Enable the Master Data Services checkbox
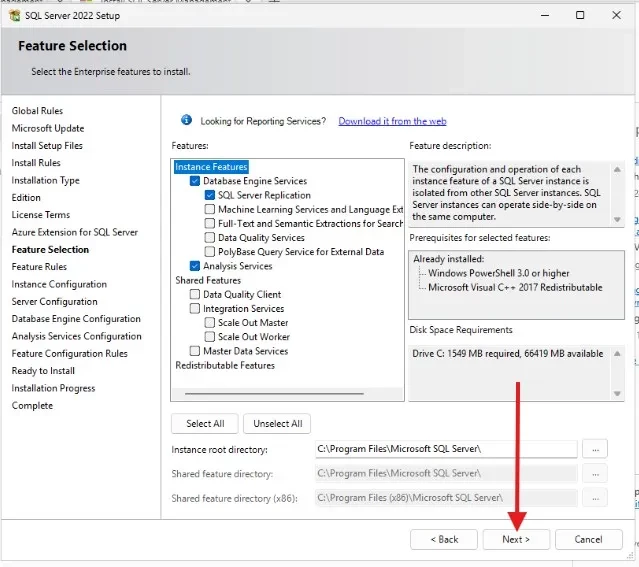639x567 pixels. point(195,351)
